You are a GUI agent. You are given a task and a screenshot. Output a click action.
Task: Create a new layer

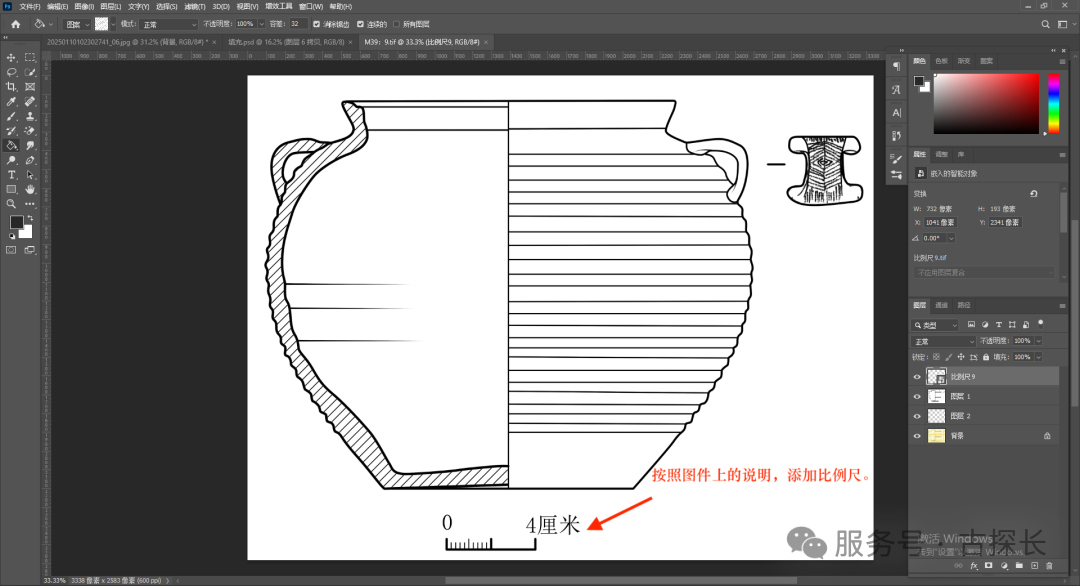tap(1035, 566)
